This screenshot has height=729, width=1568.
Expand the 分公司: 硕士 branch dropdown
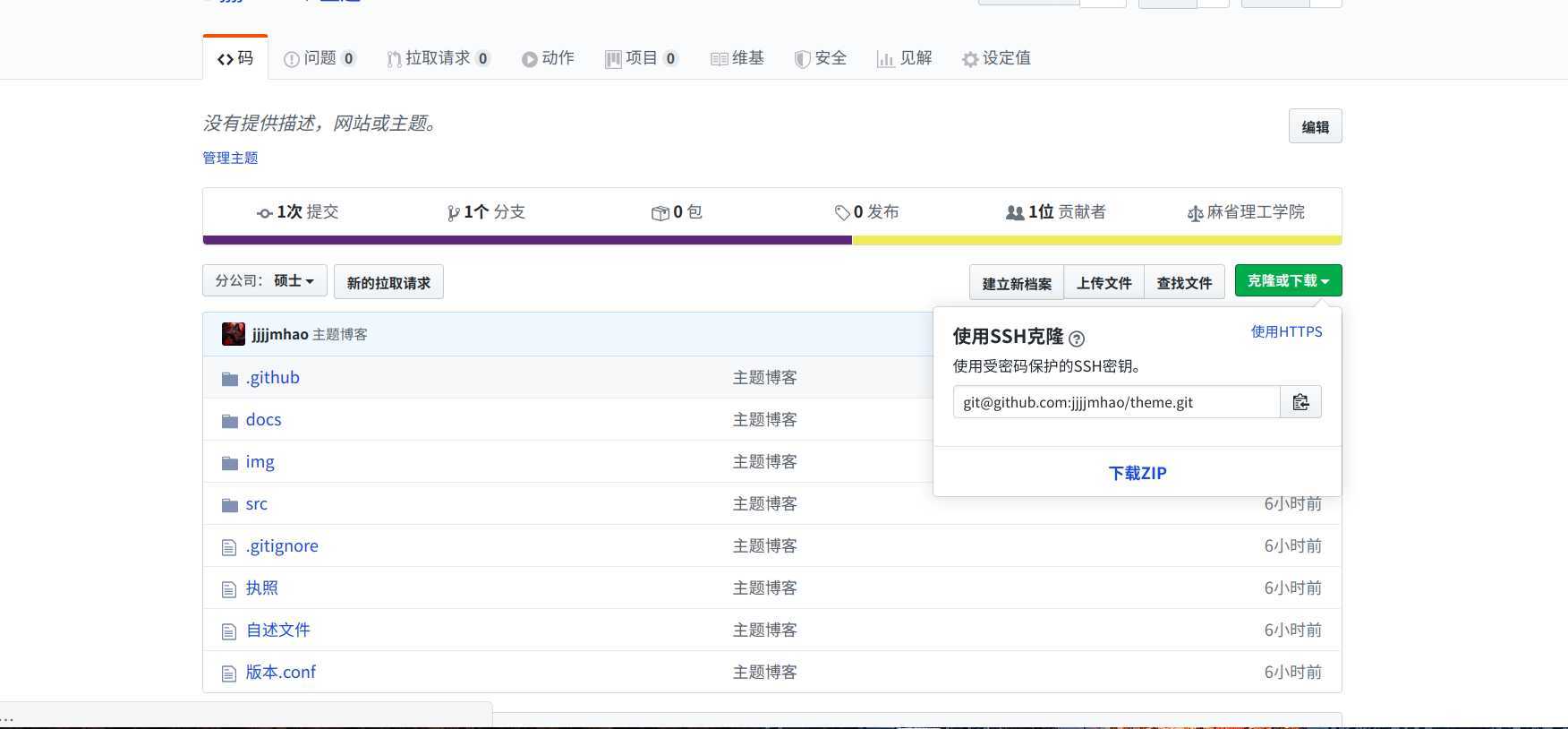tap(265, 281)
